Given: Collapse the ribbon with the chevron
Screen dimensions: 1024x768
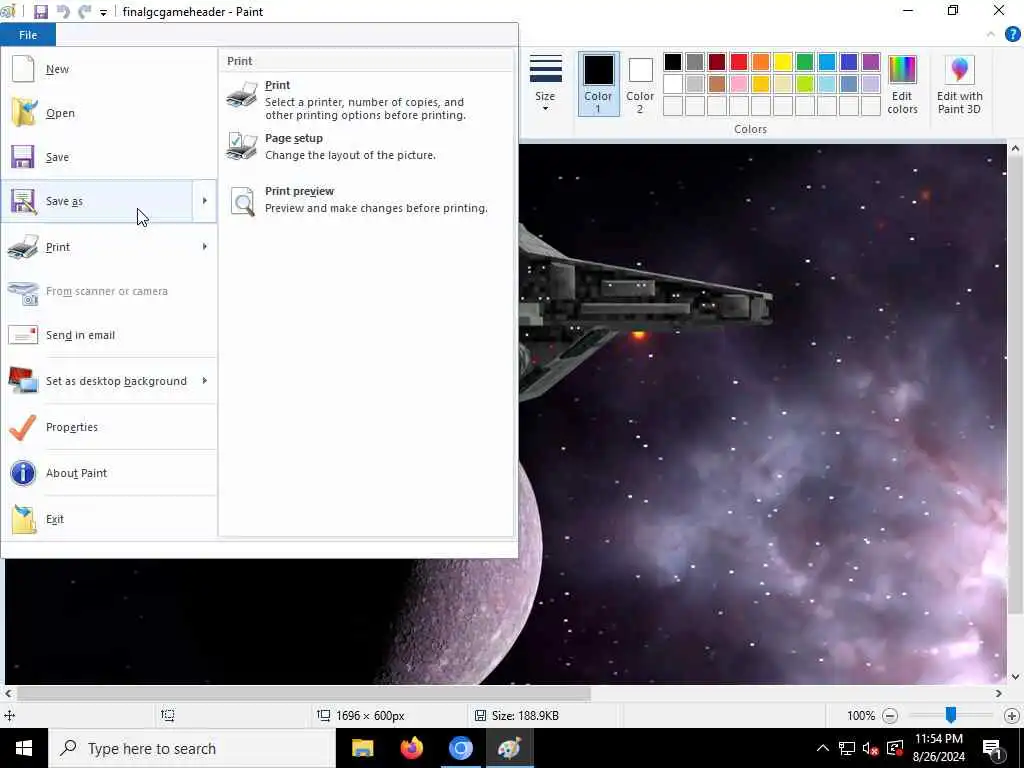Looking at the screenshot, I should pos(991,34).
